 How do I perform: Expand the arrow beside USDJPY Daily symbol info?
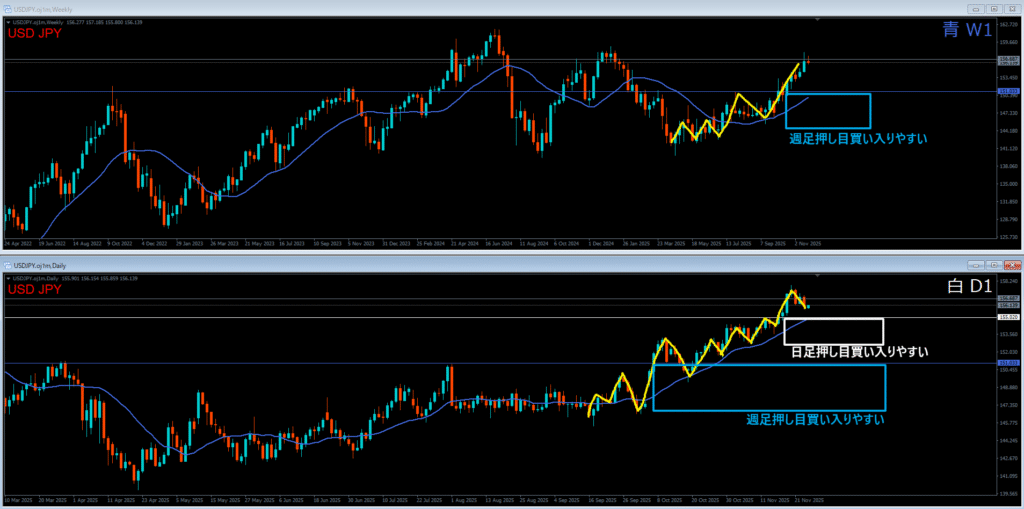(6, 277)
